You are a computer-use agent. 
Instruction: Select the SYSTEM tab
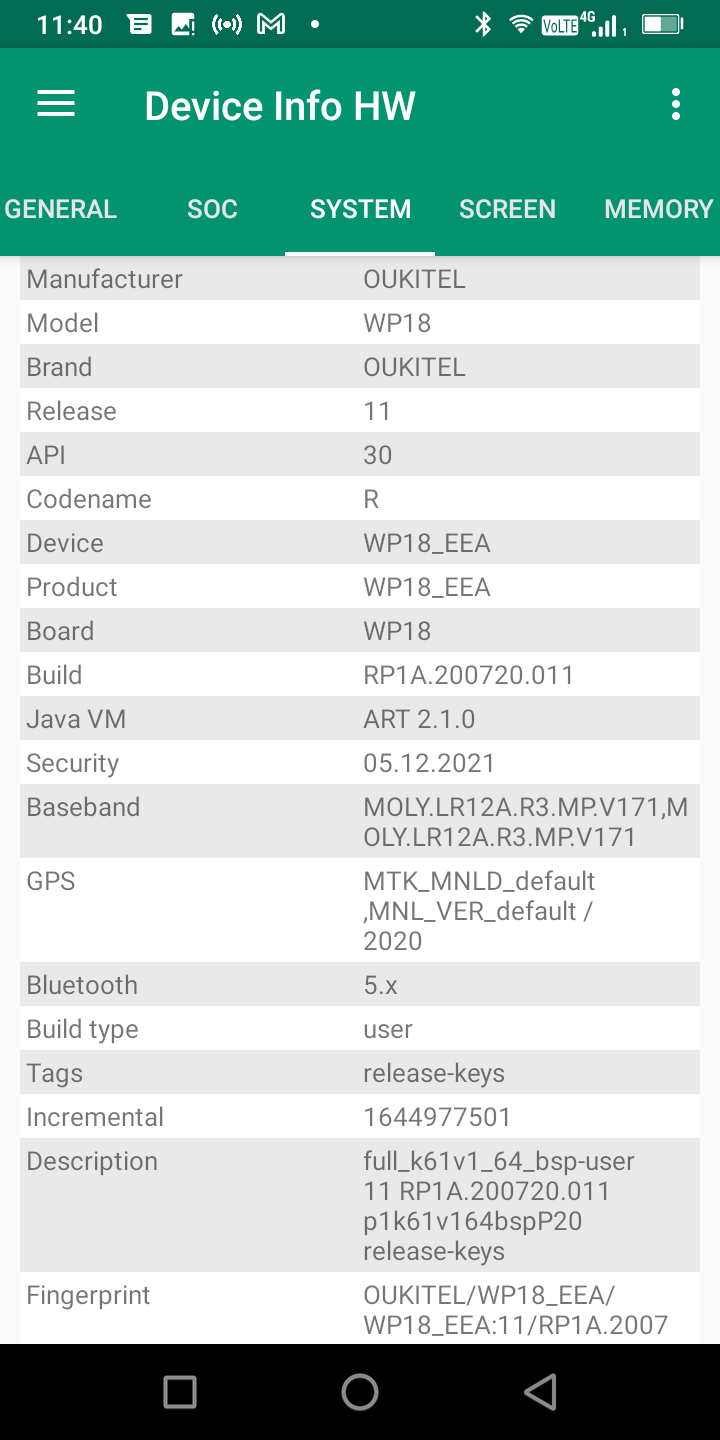(x=360, y=209)
